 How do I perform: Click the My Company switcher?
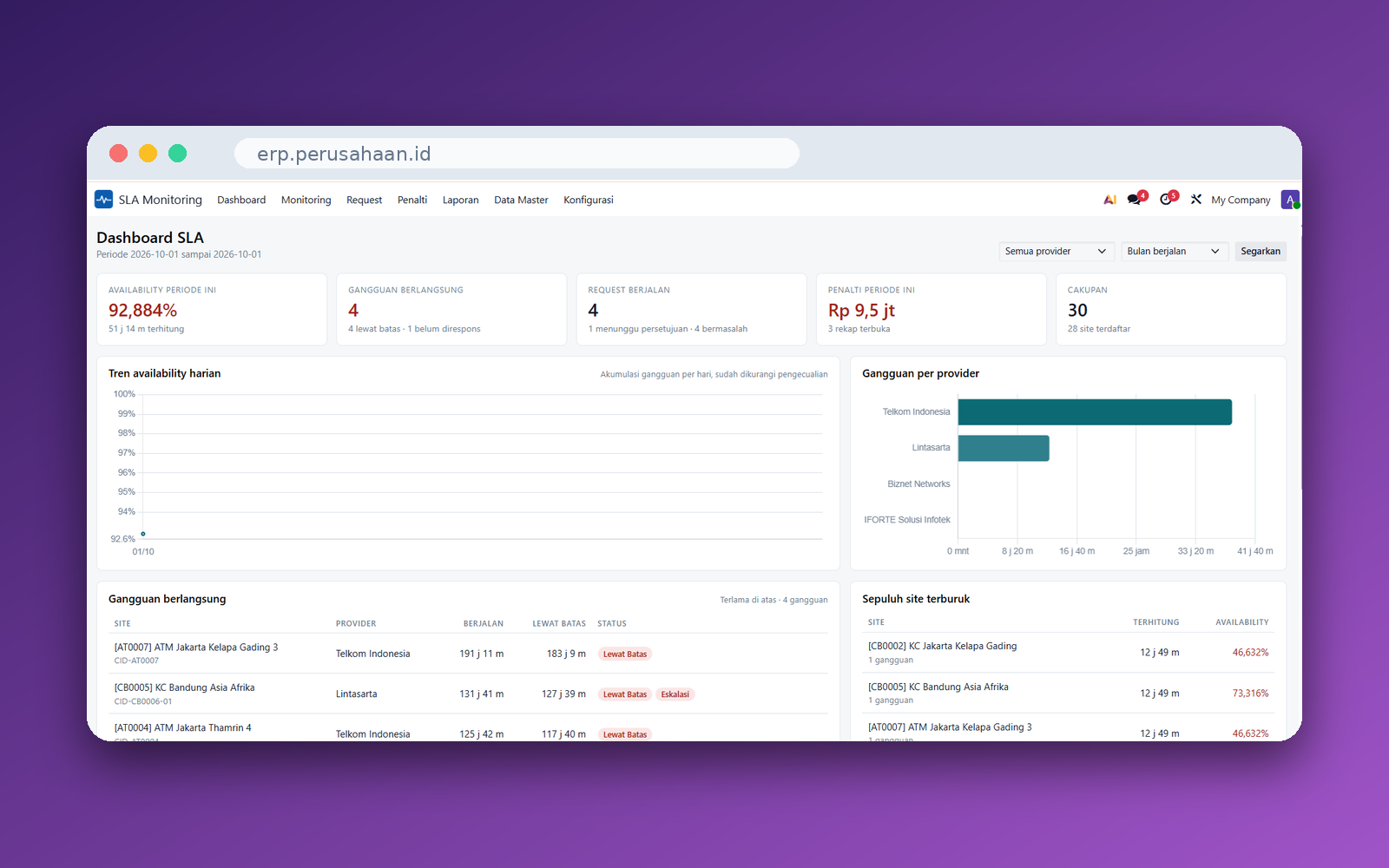click(x=1241, y=200)
